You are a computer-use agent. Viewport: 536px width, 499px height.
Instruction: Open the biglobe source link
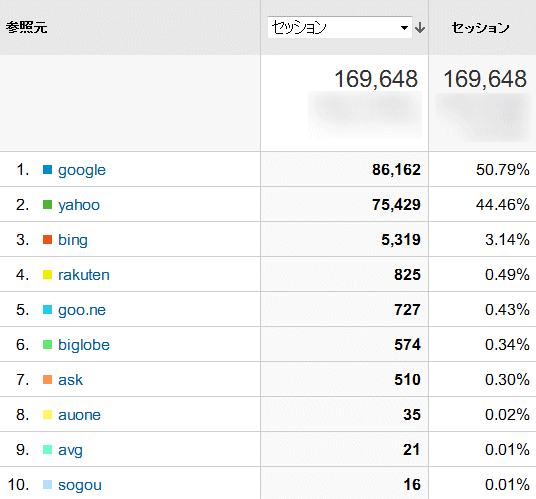click(84, 345)
